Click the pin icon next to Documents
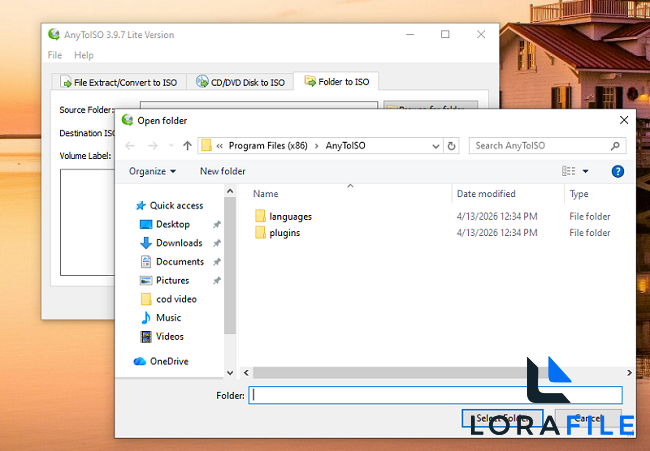 pos(216,262)
